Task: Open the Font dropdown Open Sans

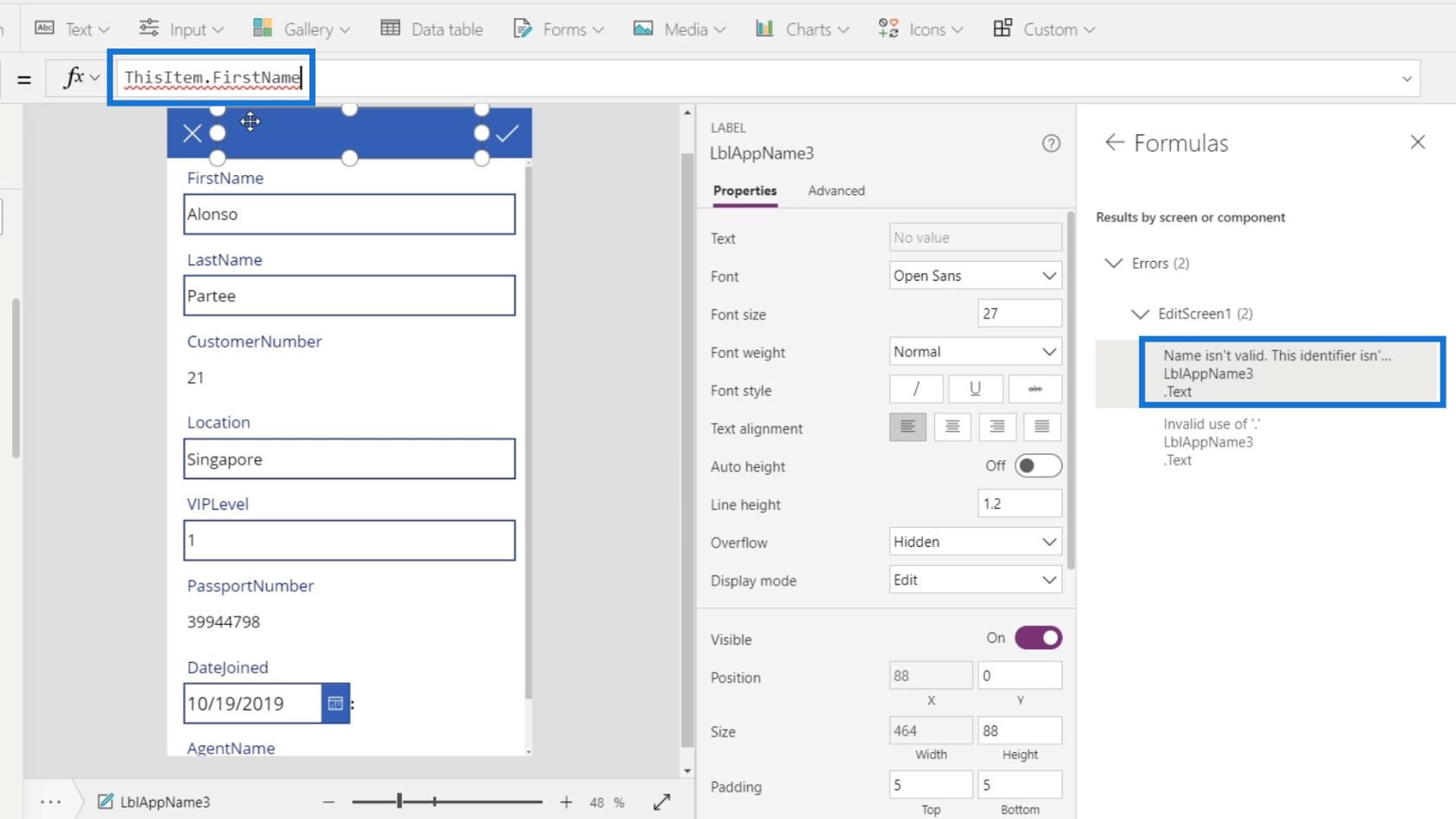Action: click(x=975, y=276)
